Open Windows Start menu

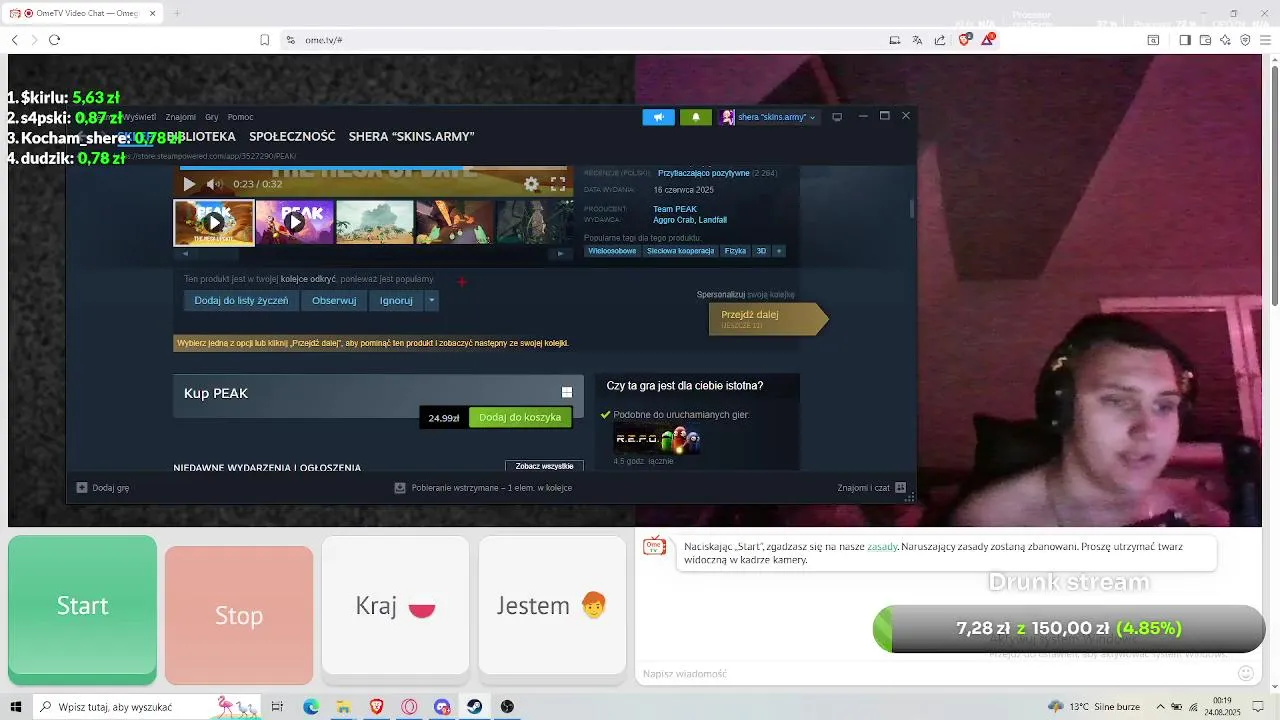click(x=15, y=707)
